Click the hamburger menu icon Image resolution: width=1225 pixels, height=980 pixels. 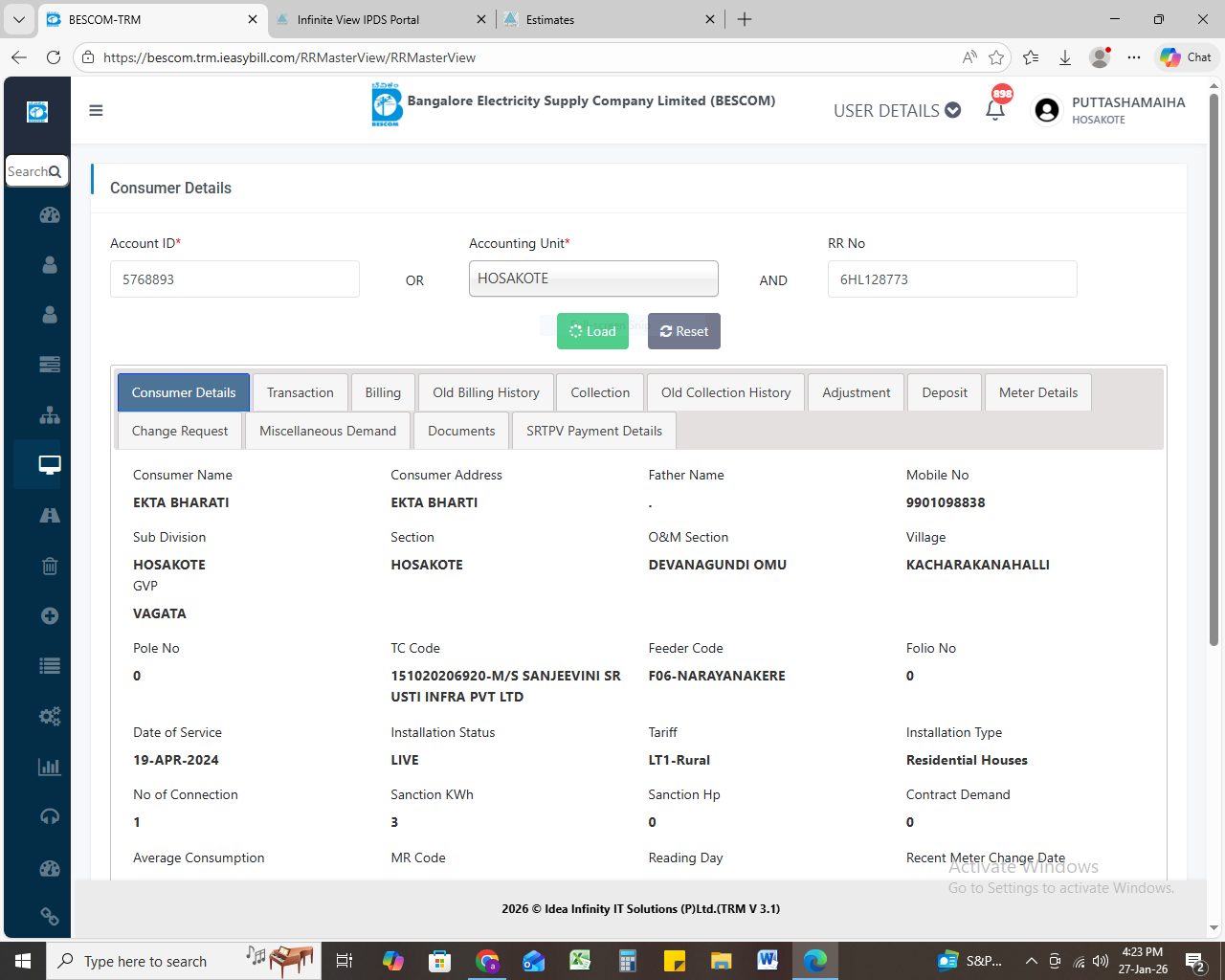[96, 111]
